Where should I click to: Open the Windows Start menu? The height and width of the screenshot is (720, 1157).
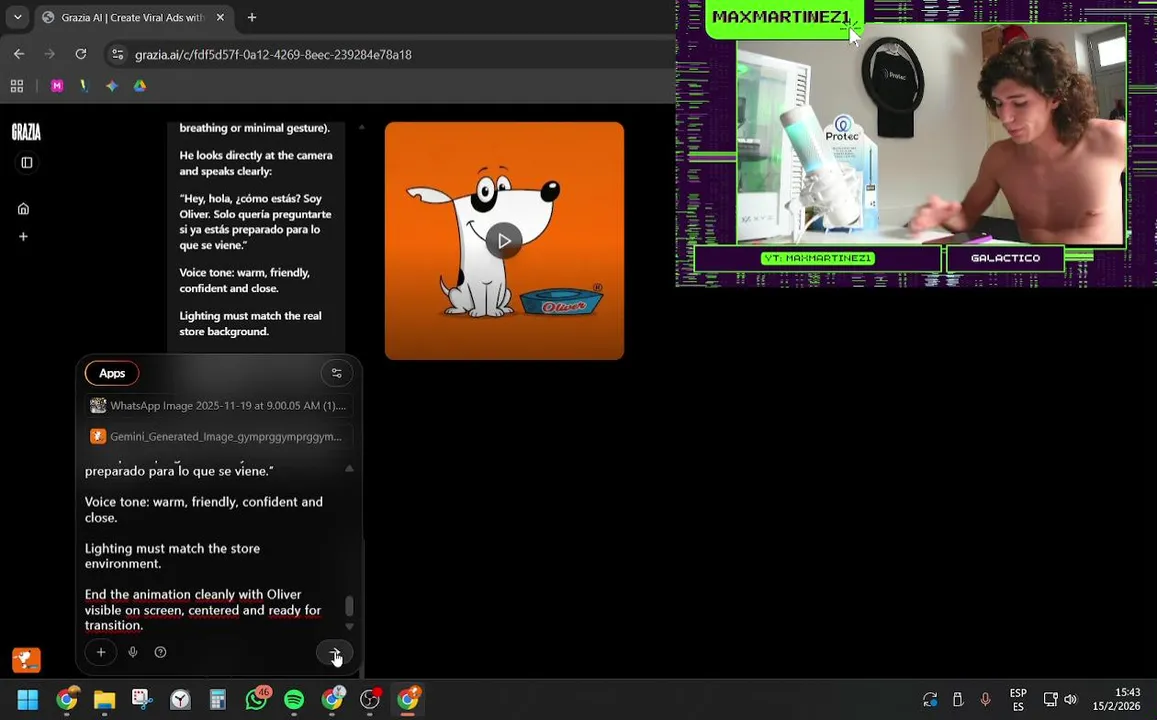point(28,699)
